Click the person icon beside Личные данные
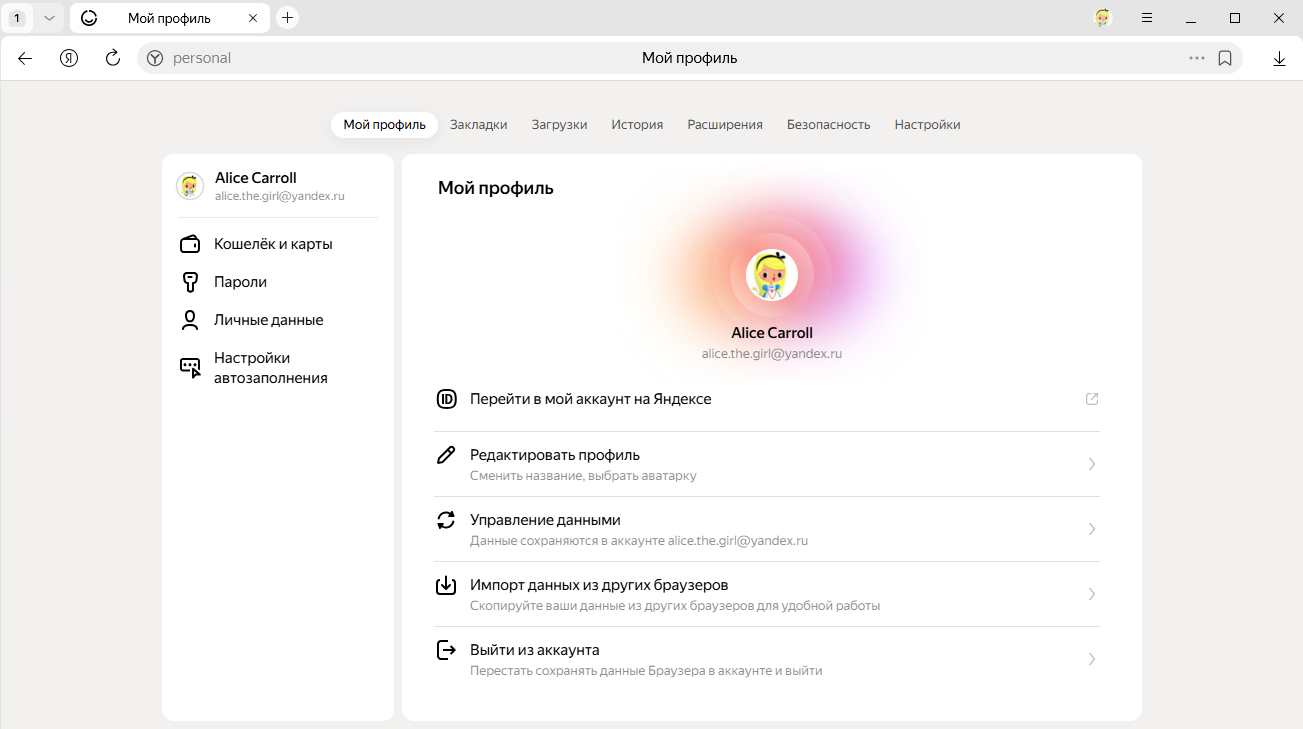The image size is (1303, 729). click(x=190, y=320)
